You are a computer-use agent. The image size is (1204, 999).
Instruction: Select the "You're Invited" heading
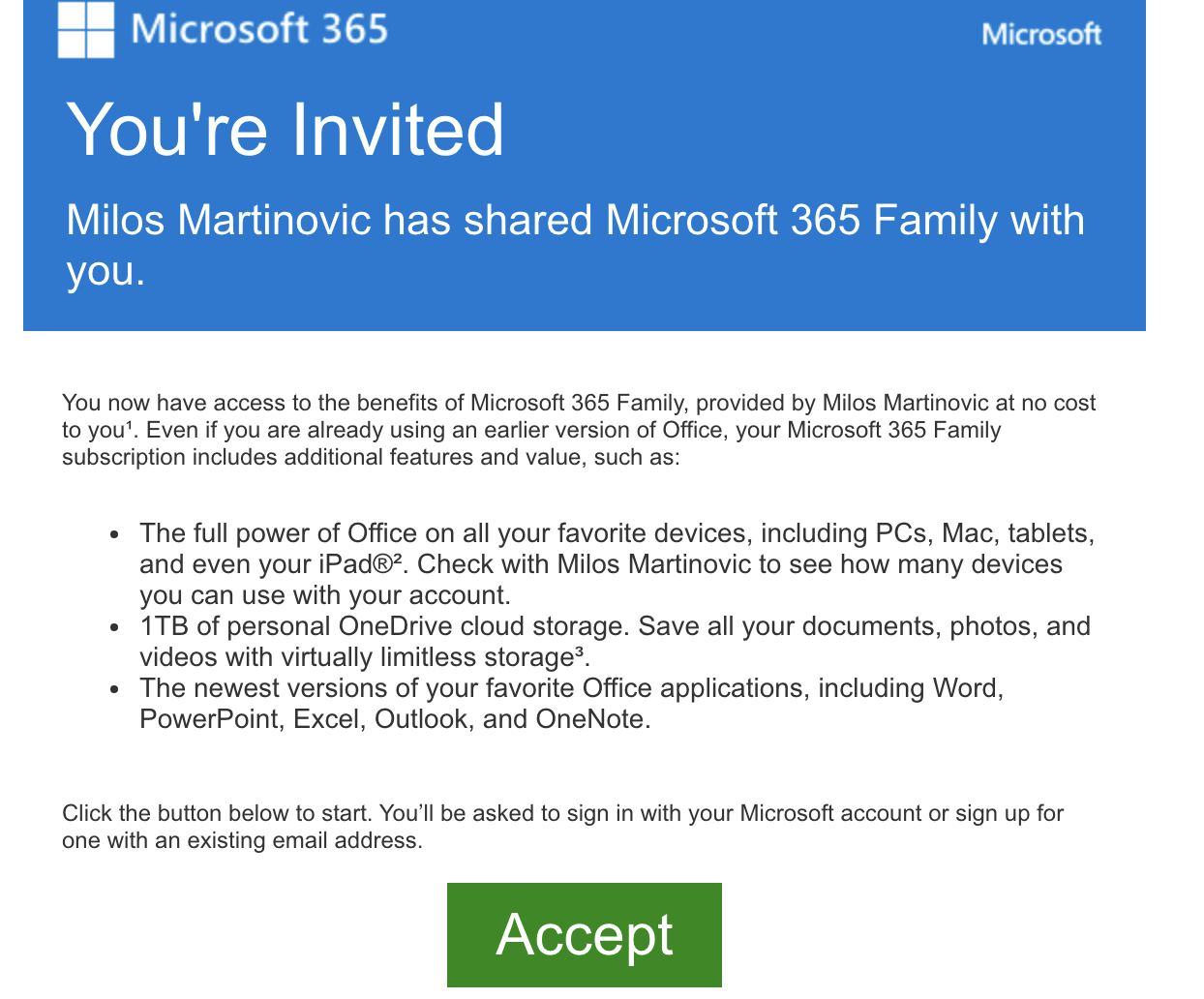coord(286,130)
